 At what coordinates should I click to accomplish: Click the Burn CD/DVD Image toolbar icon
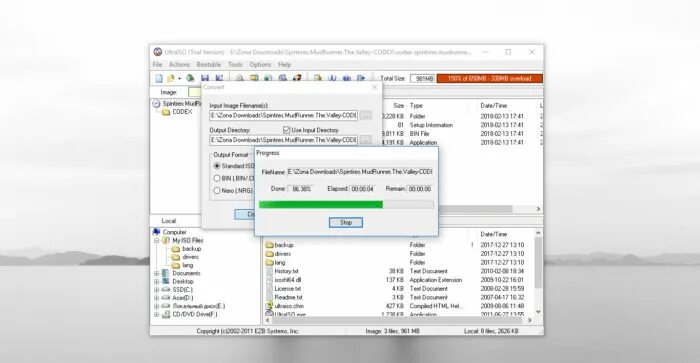pos(297,78)
